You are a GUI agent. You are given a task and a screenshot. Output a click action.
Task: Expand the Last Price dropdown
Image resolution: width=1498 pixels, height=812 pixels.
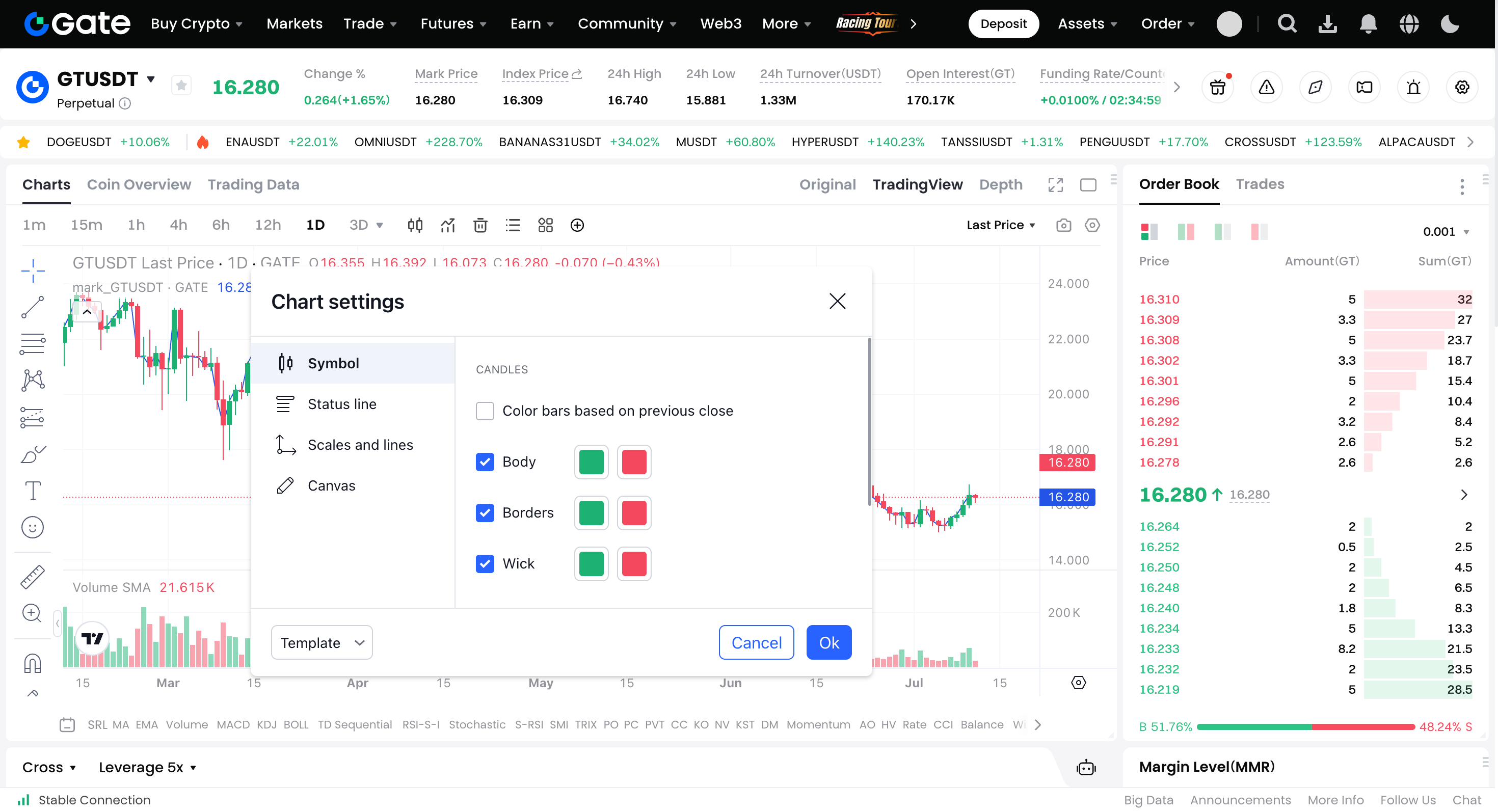tap(1000, 225)
